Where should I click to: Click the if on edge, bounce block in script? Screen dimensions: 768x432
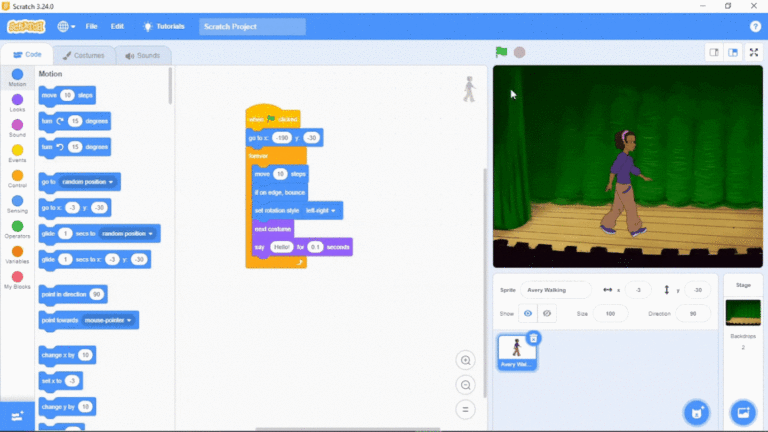point(280,192)
